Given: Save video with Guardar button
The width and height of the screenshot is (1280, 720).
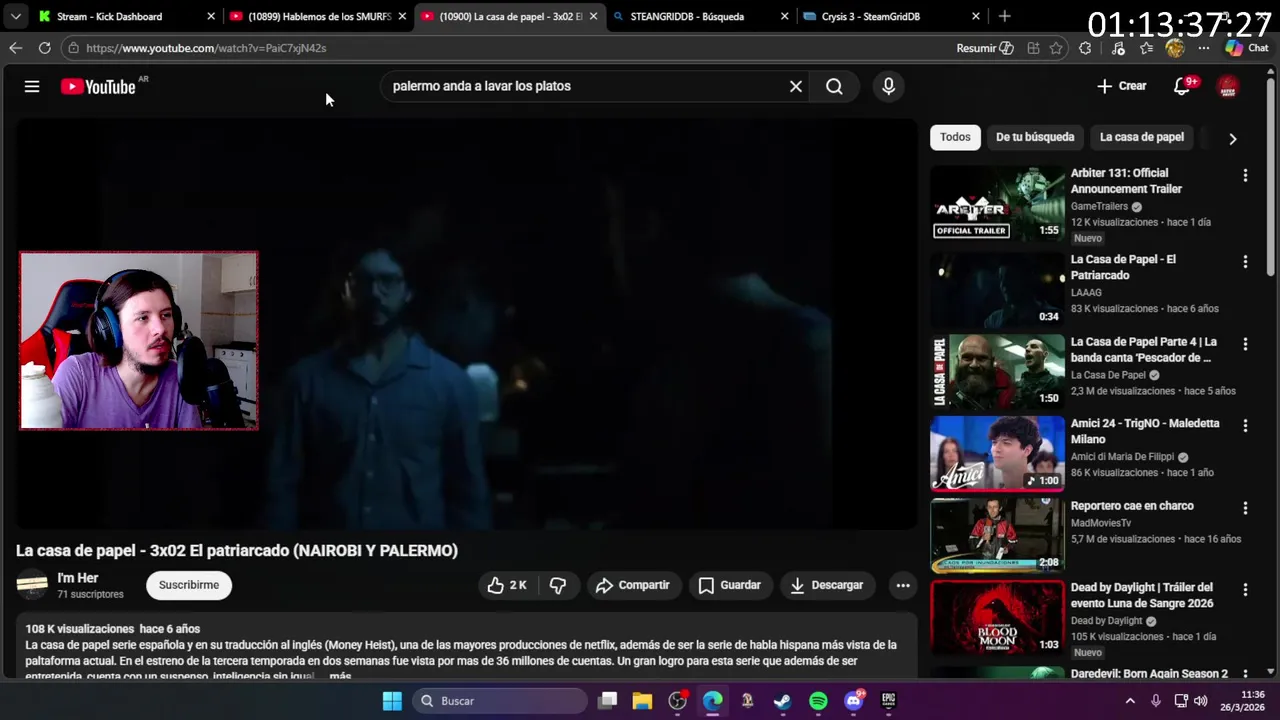Looking at the screenshot, I should tap(729, 585).
